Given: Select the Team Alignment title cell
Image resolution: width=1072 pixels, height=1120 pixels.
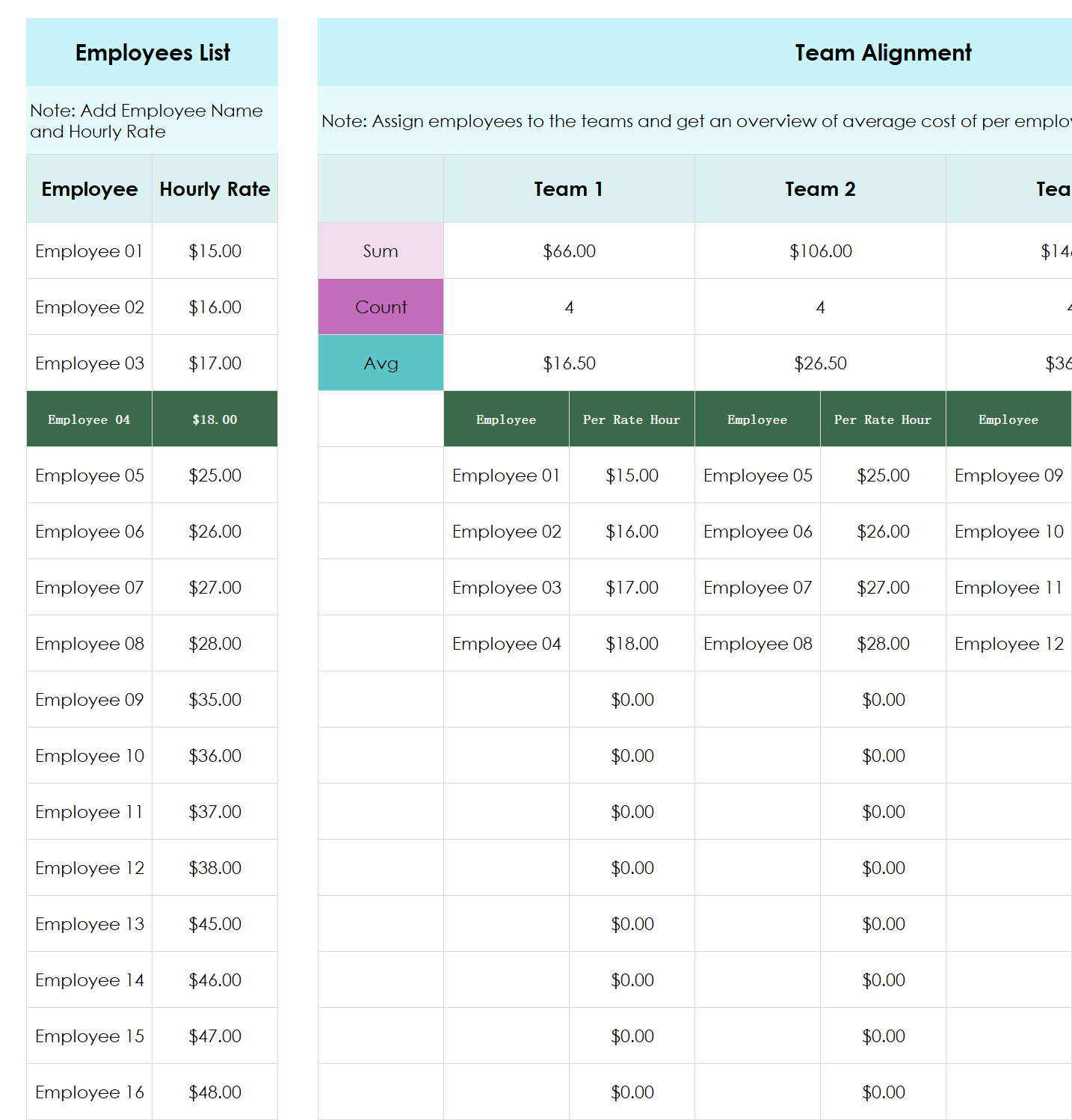Looking at the screenshot, I should (695, 52).
